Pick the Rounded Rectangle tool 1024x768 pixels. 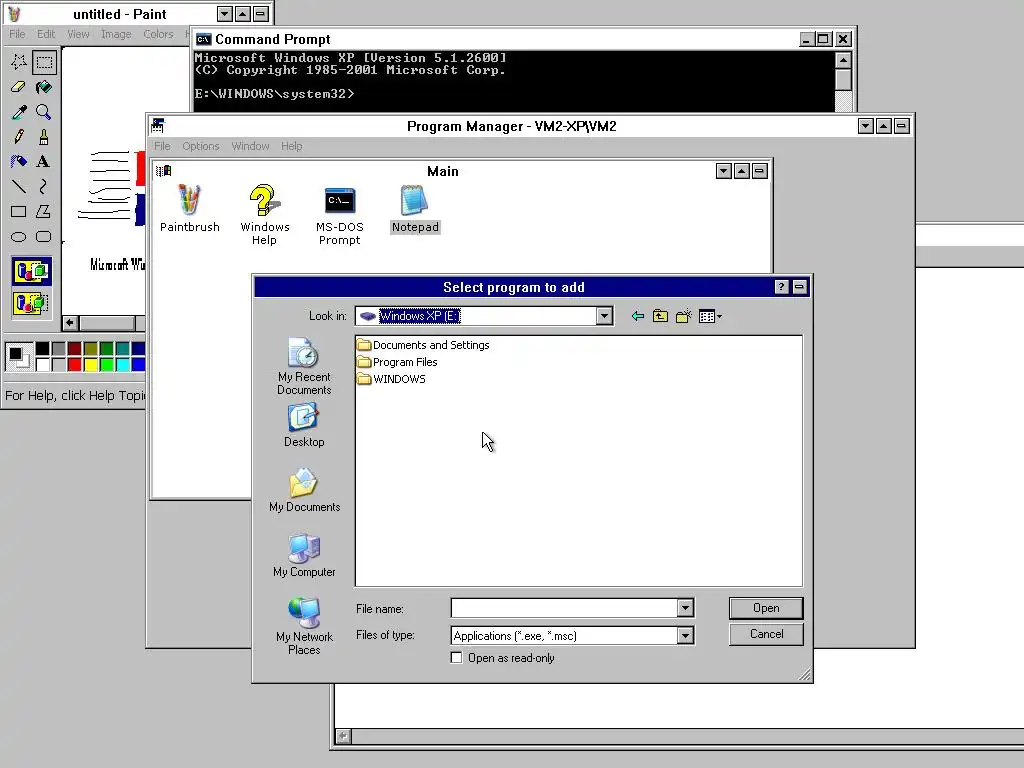(x=44, y=236)
